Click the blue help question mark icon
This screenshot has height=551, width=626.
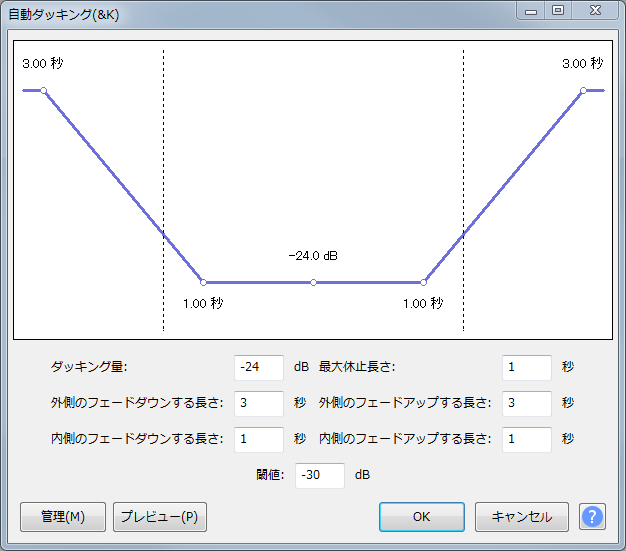click(x=592, y=517)
